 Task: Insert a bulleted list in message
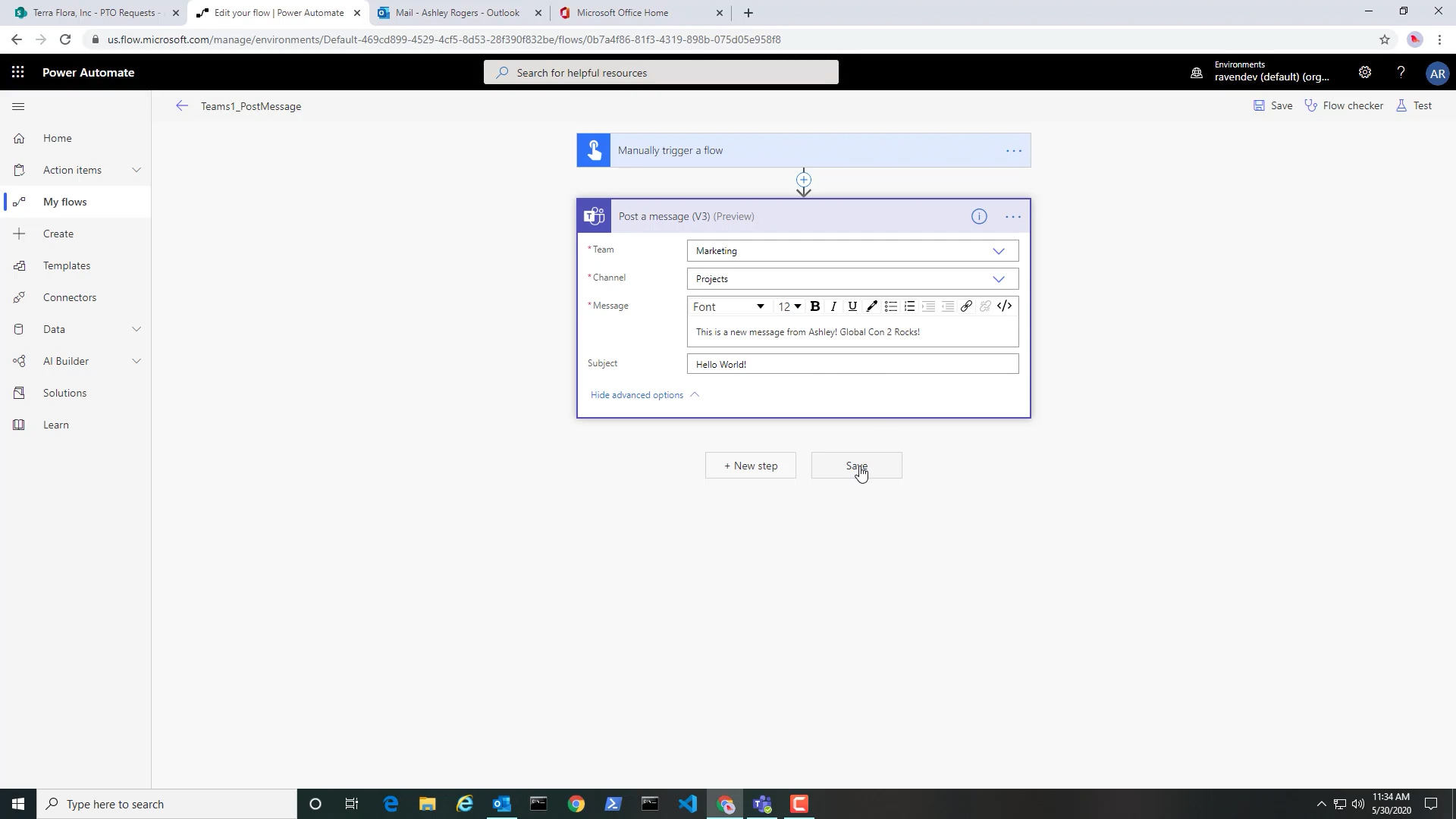pyautogui.click(x=890, y=306)
